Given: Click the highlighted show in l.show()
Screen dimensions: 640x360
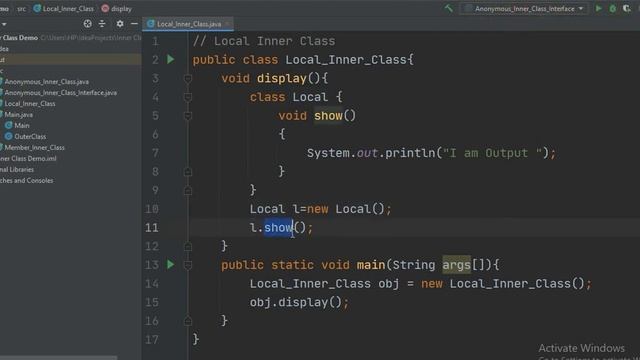Looking at the screenshot, I should 278,227.
